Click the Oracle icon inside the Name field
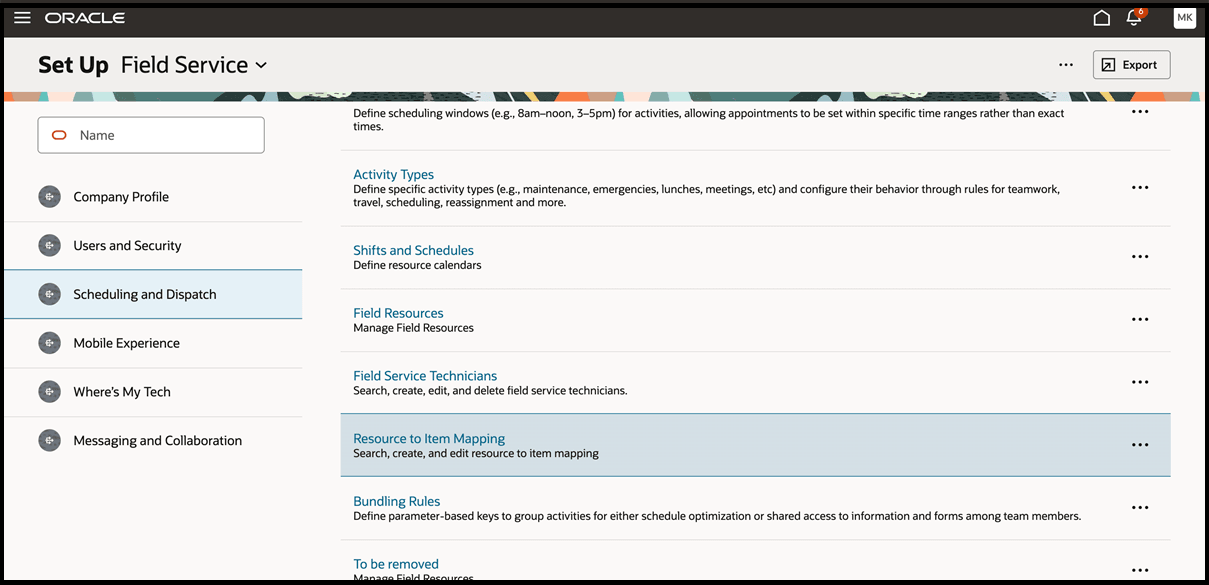Image resolution: width=1209 pixels, height=585 pixels. 59,135
